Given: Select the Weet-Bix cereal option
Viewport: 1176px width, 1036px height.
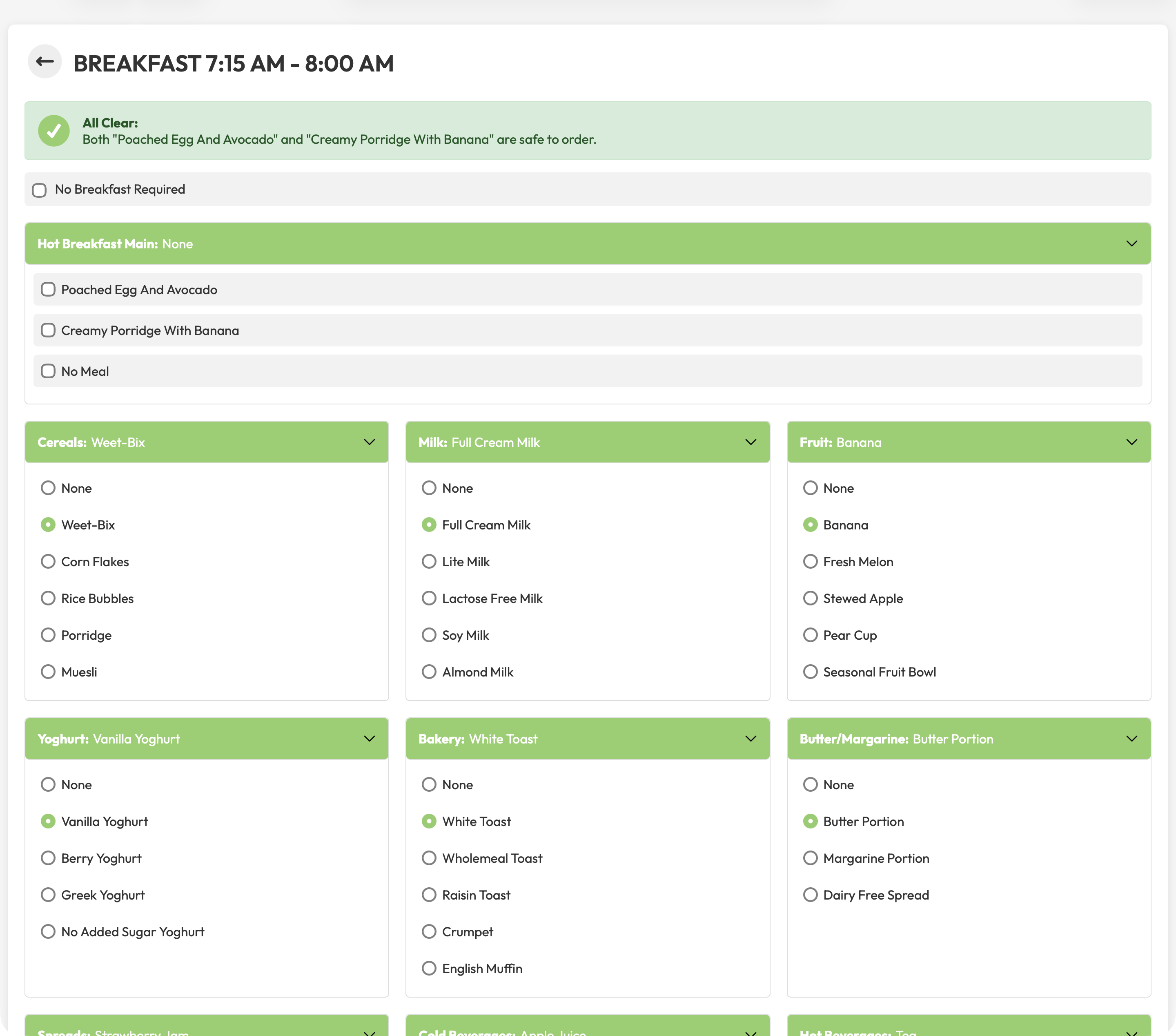Looking at the screenshot, I should tap(48, 525).
